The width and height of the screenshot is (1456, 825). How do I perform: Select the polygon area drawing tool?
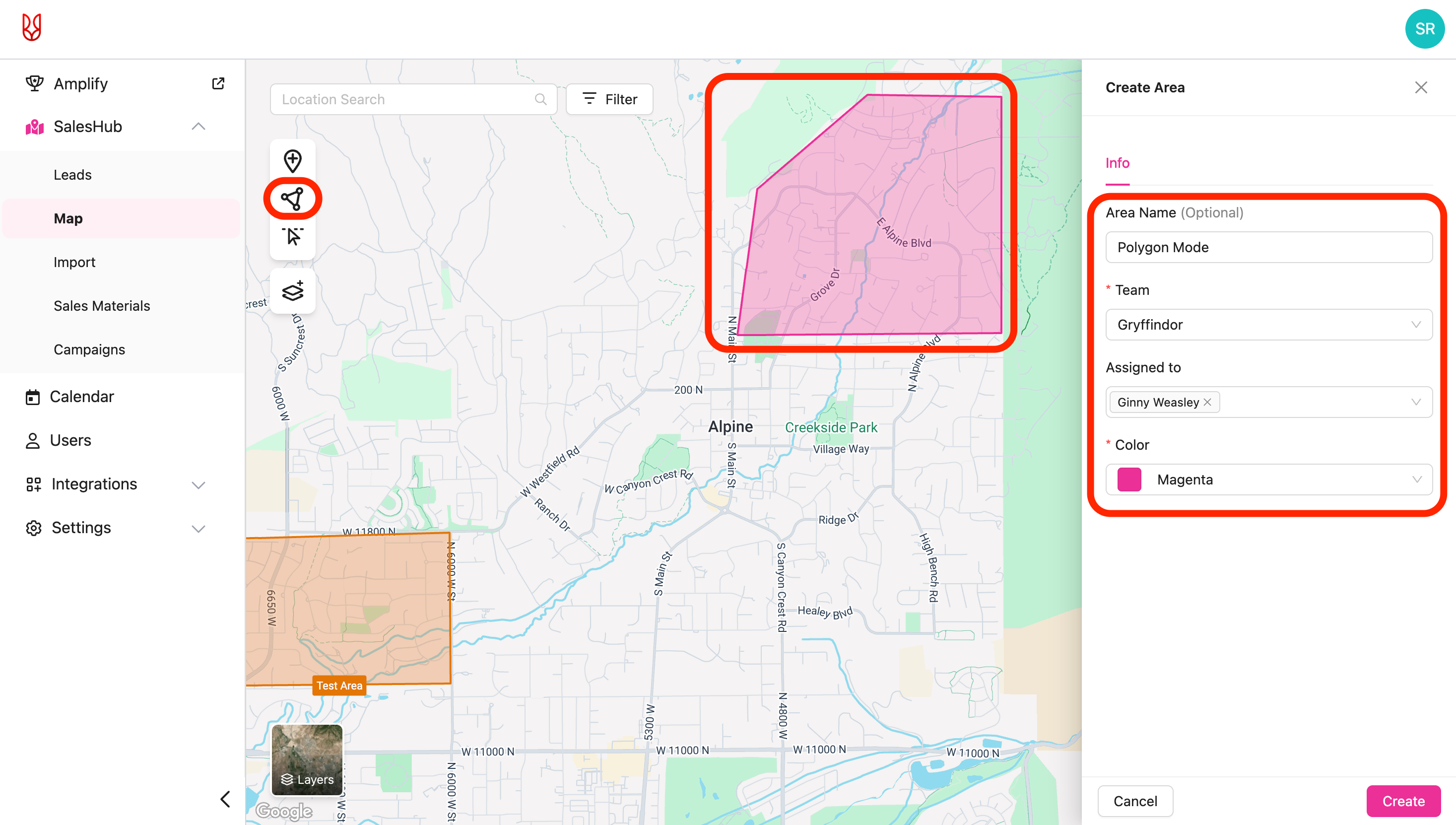pos(292,199)
